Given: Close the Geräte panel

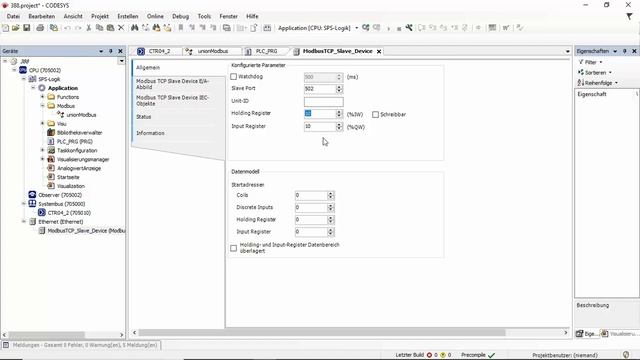Looking at the screenshot, I should [120, 51].
